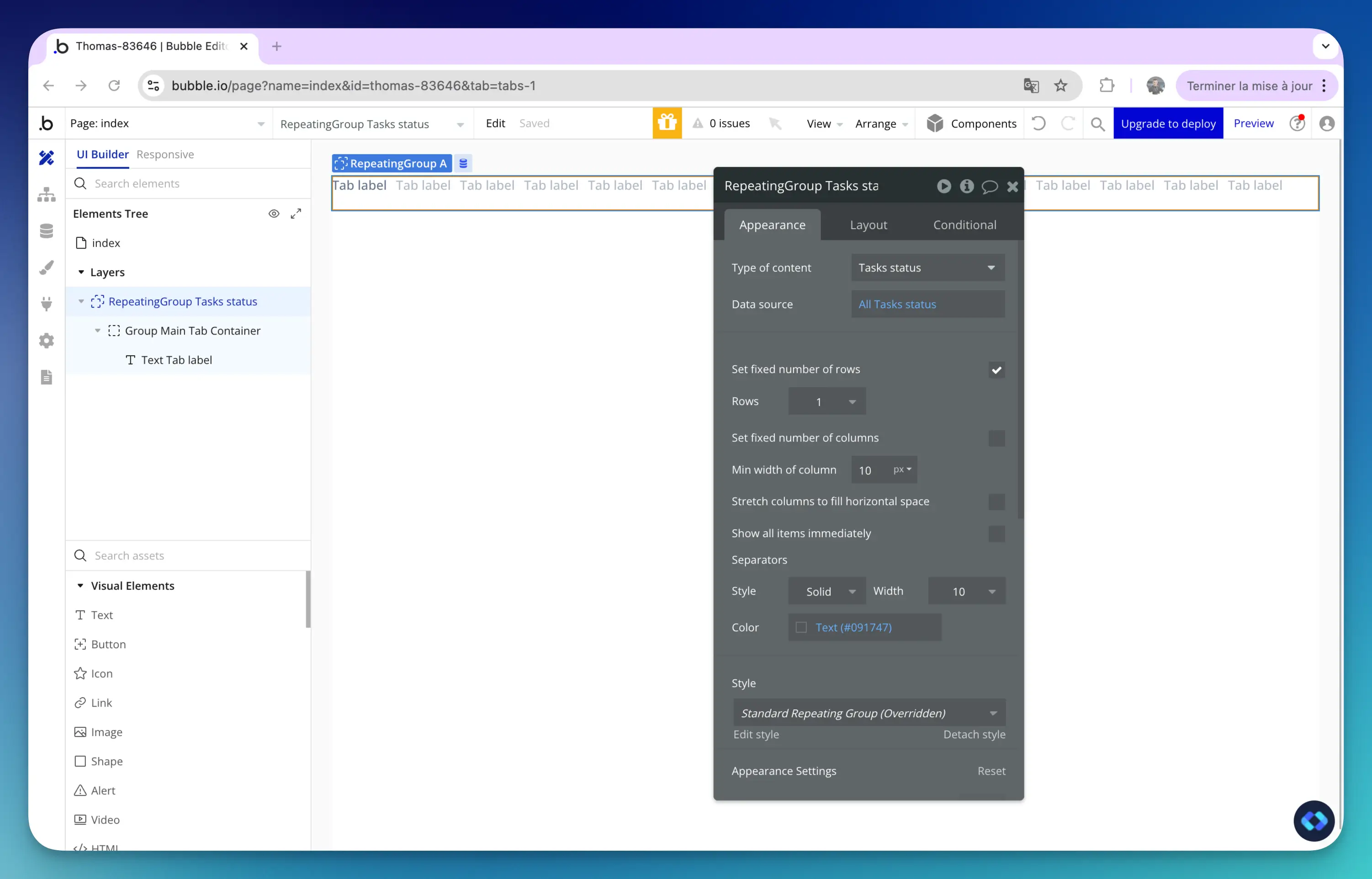
Task: Collapse the Group Main Tab Container tree node
Action: click(x=98, y=330)
